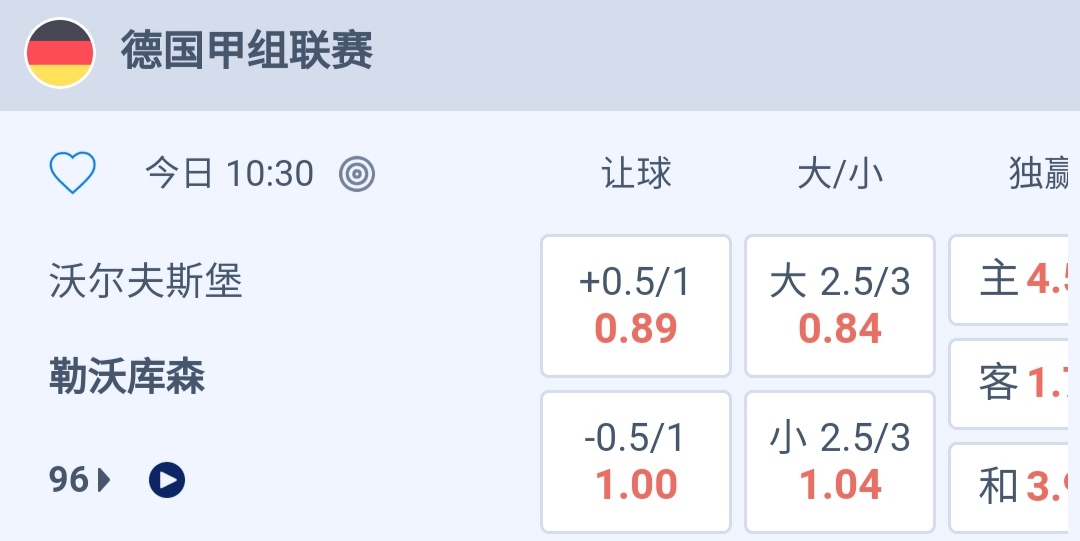Pick 小 2.5/3 odds at 1.04
Screen dimensions: 1080x541
(840, 462)
